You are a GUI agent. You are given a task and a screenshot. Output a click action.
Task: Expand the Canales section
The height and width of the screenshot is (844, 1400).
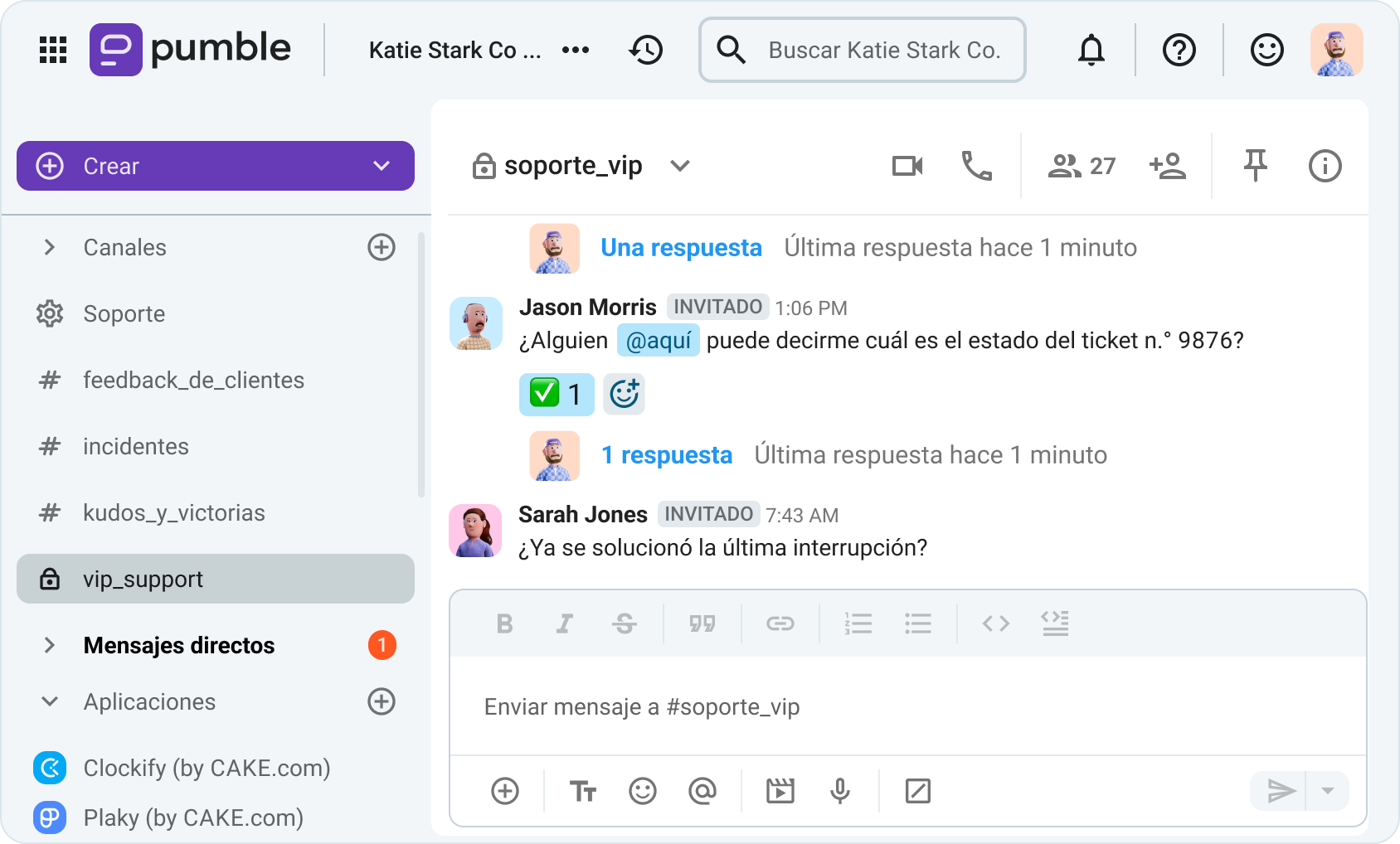click(50, 247)
